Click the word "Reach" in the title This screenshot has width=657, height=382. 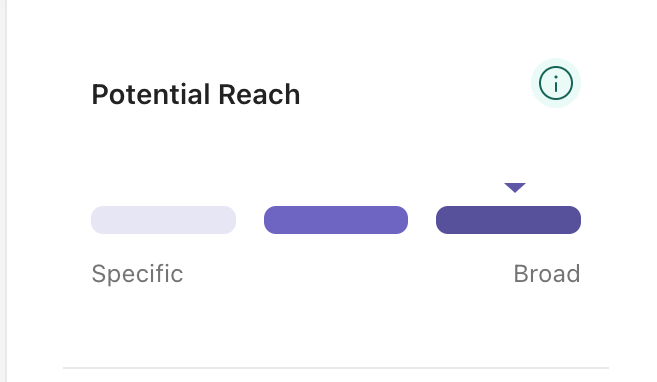[x=259, y=94]
